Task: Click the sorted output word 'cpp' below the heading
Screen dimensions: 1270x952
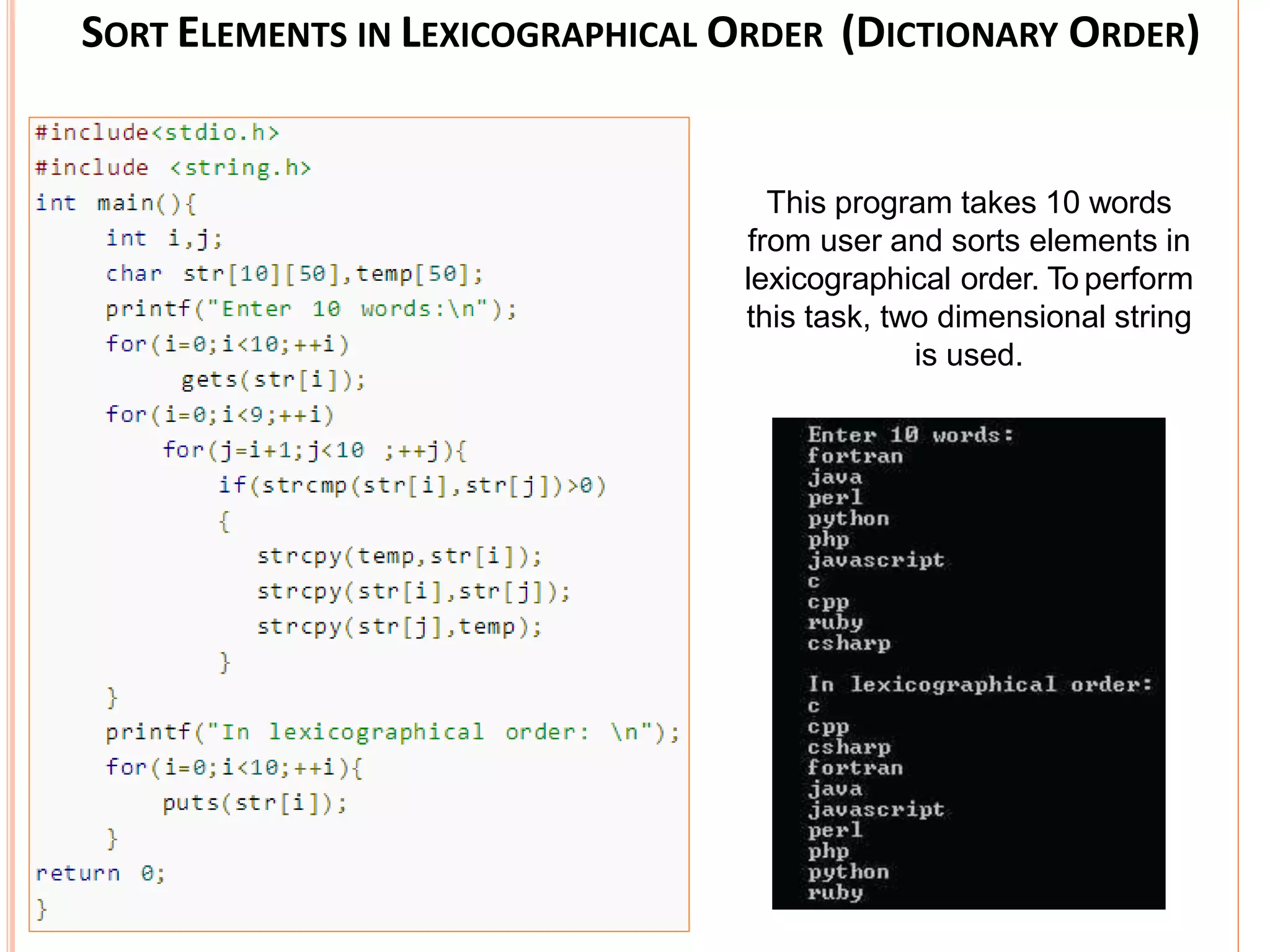Action: [828, 727]
